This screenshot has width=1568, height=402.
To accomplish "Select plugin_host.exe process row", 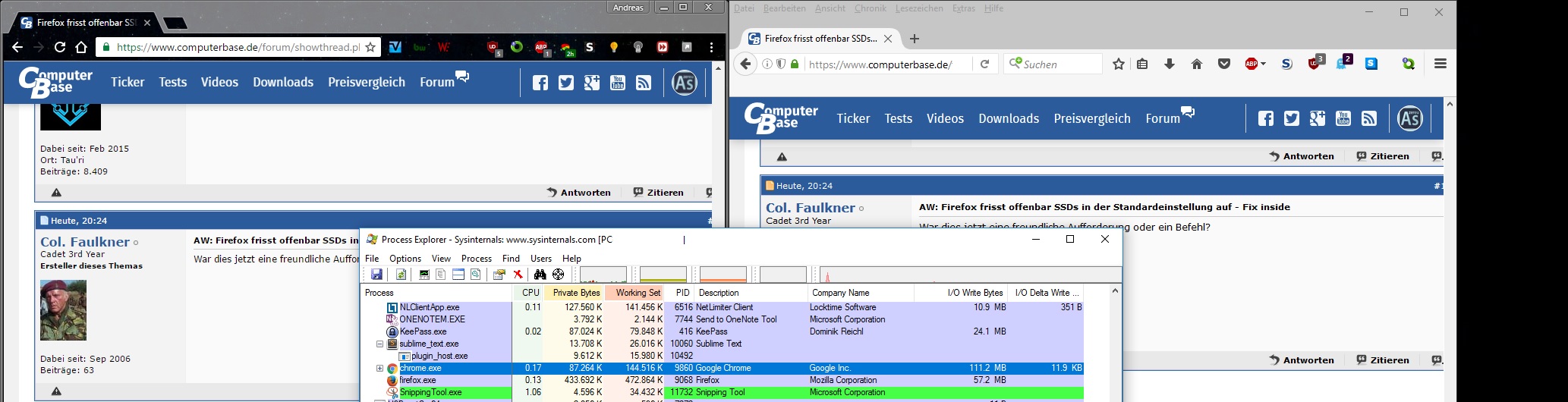I will point(722,356).
